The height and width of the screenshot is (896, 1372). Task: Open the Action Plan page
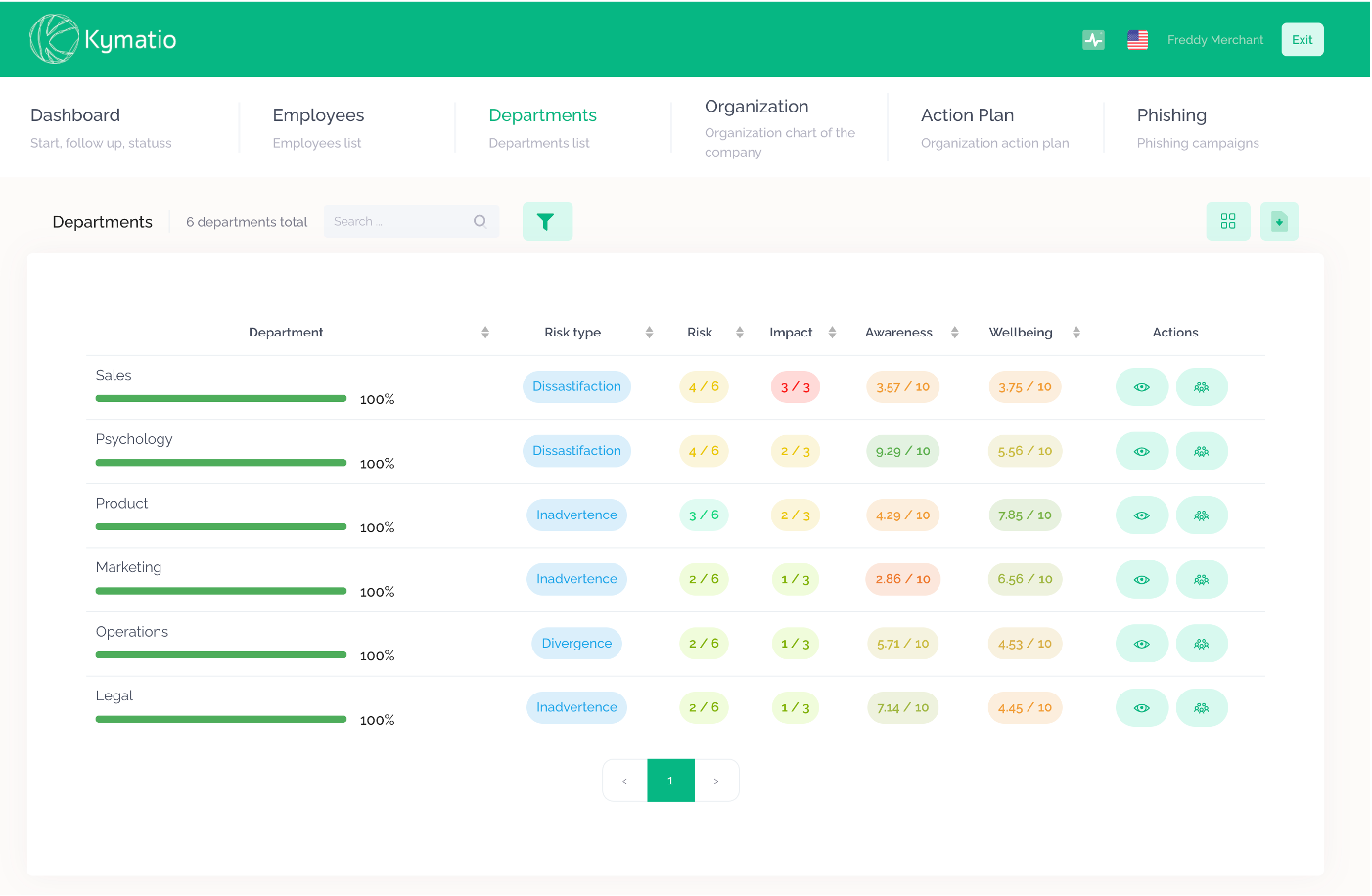tap(967, 114)
